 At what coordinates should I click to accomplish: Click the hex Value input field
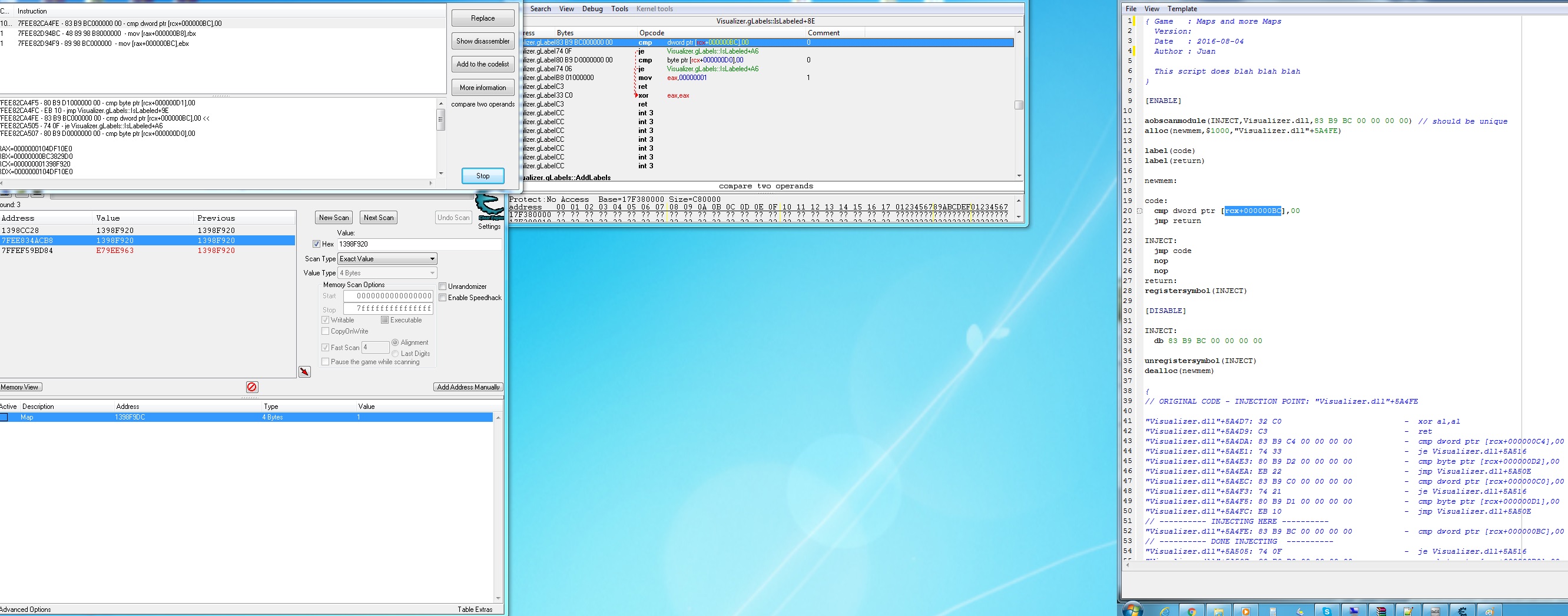pyautogui.click(x=419, y=244)
